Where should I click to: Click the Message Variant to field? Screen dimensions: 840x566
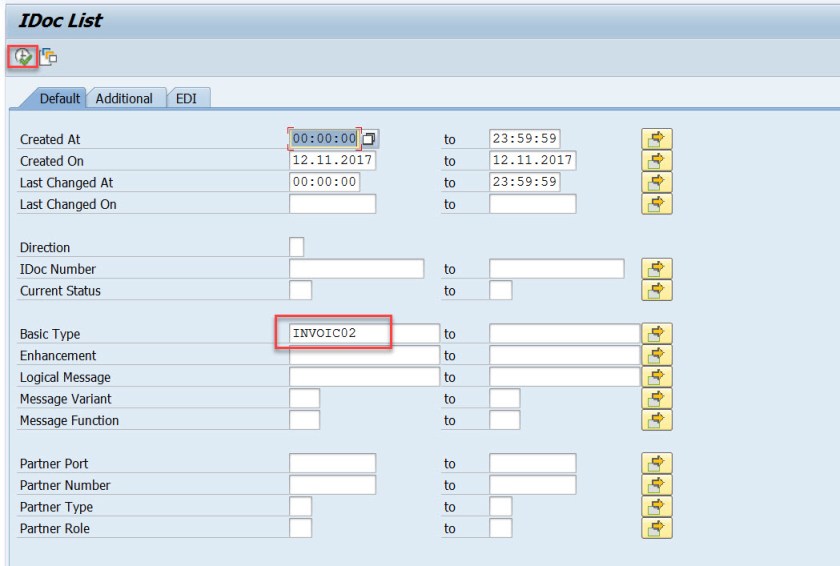point(505,398)
